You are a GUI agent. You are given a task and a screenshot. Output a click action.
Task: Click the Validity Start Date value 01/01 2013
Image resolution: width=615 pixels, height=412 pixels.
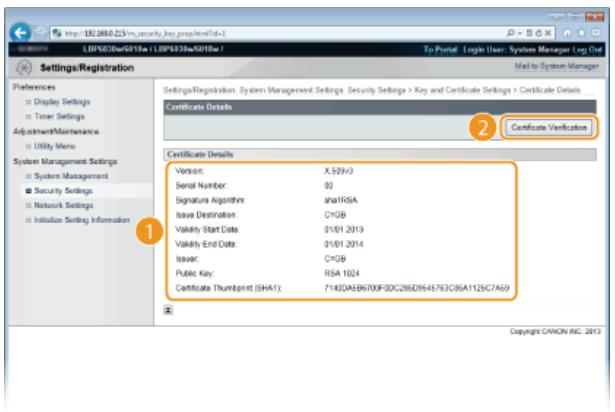click(x=344, y=229)
